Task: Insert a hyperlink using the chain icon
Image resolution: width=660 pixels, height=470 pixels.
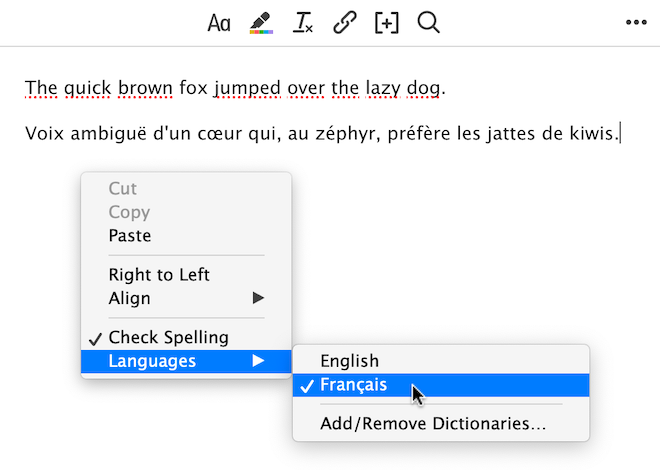Action: click(x=344, y=23)
